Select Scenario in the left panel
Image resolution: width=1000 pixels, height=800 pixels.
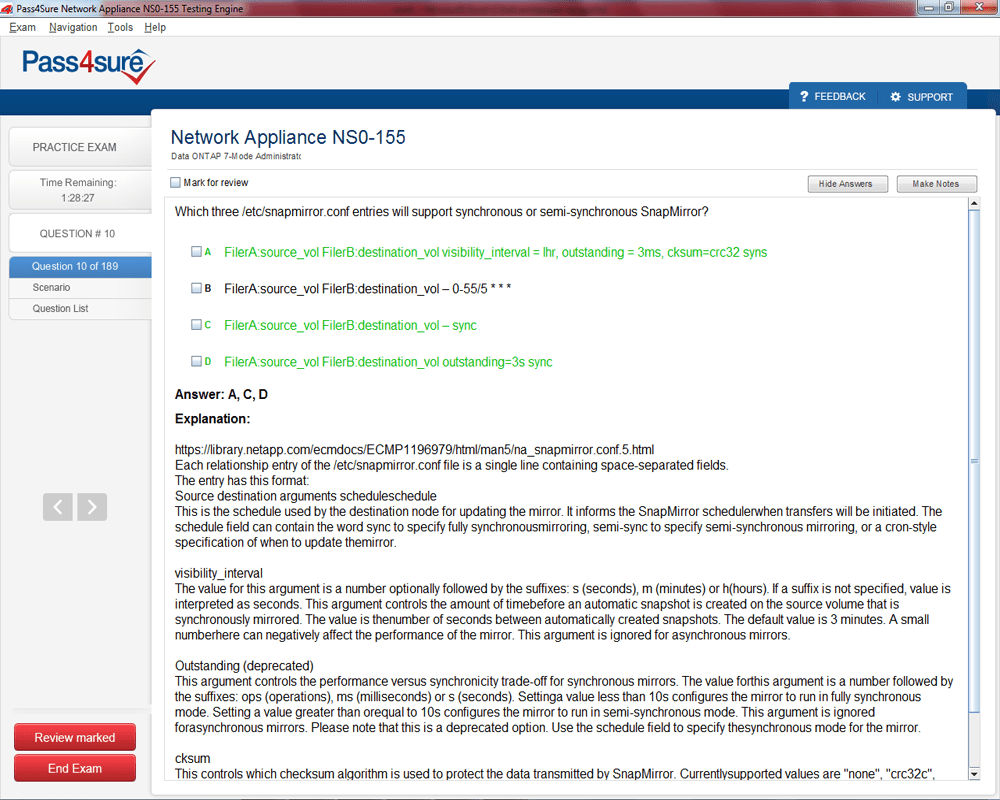pyautogui.click(x=51, y=288)
